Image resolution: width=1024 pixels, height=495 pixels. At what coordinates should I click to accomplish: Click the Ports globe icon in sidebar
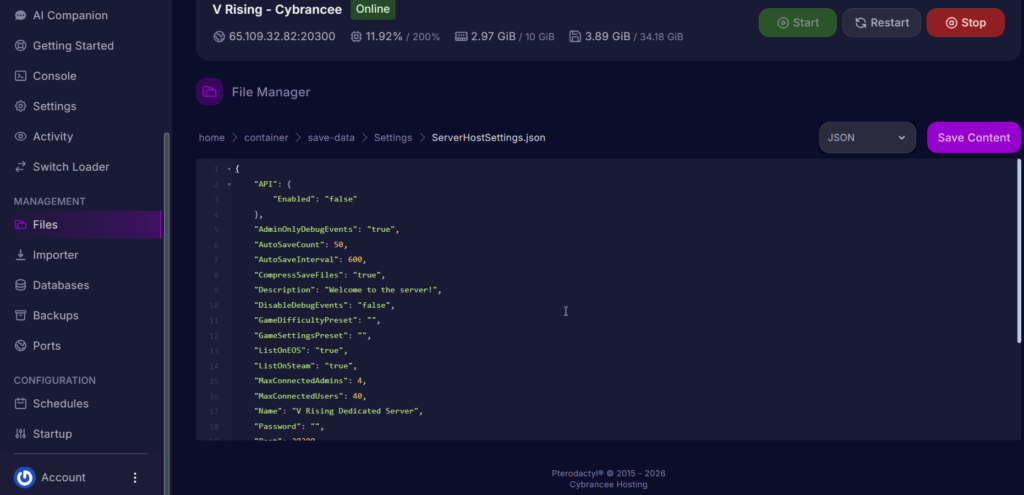click(x=21, y=345)
